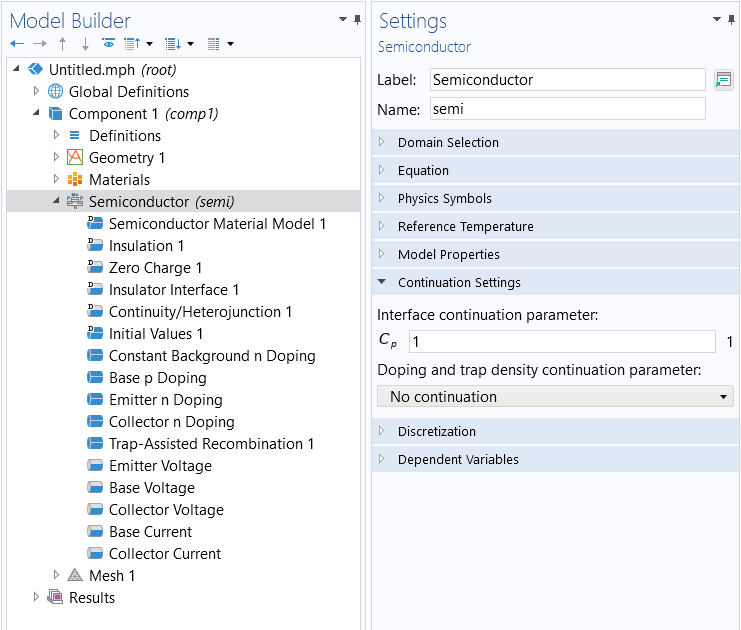The height and width of the screenshot is (630, 741).
Task: Click the move up arrow icon
Action: (x=62, y=44)
